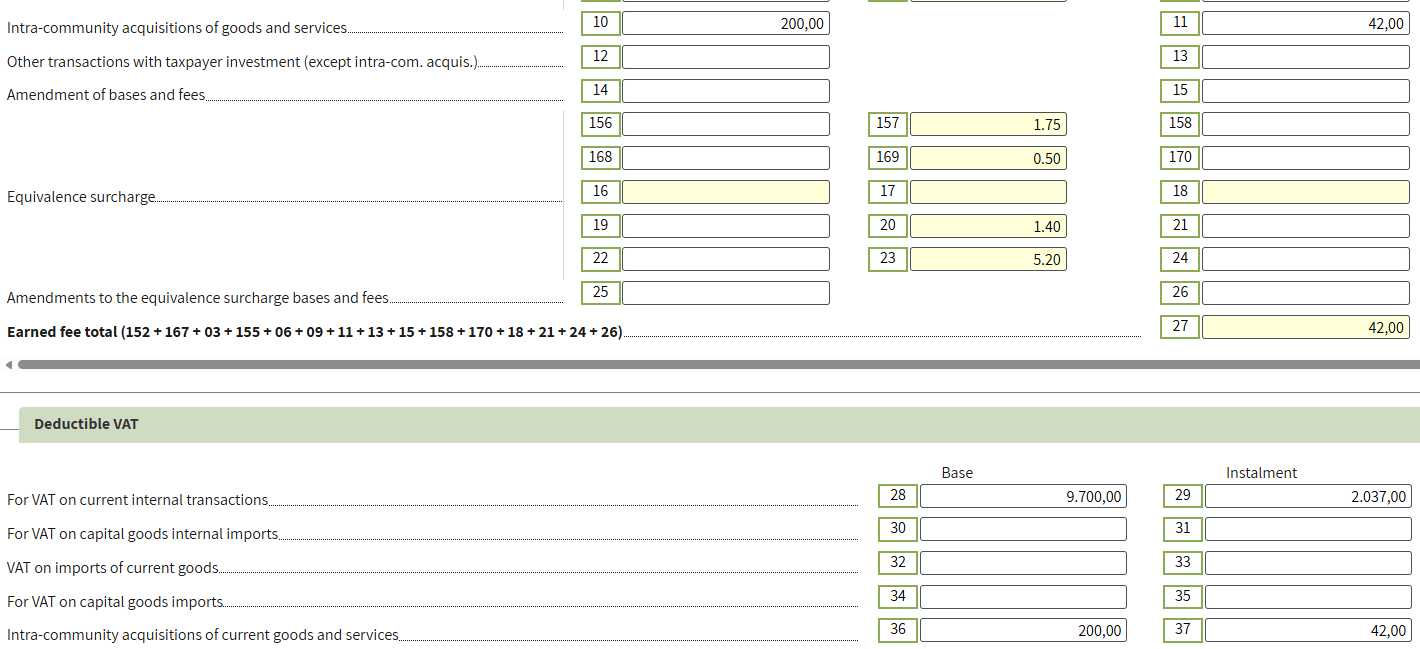This screenshot has height=649, width=1420.
Task: Click input field for box 10
Action: pos(725,23)
